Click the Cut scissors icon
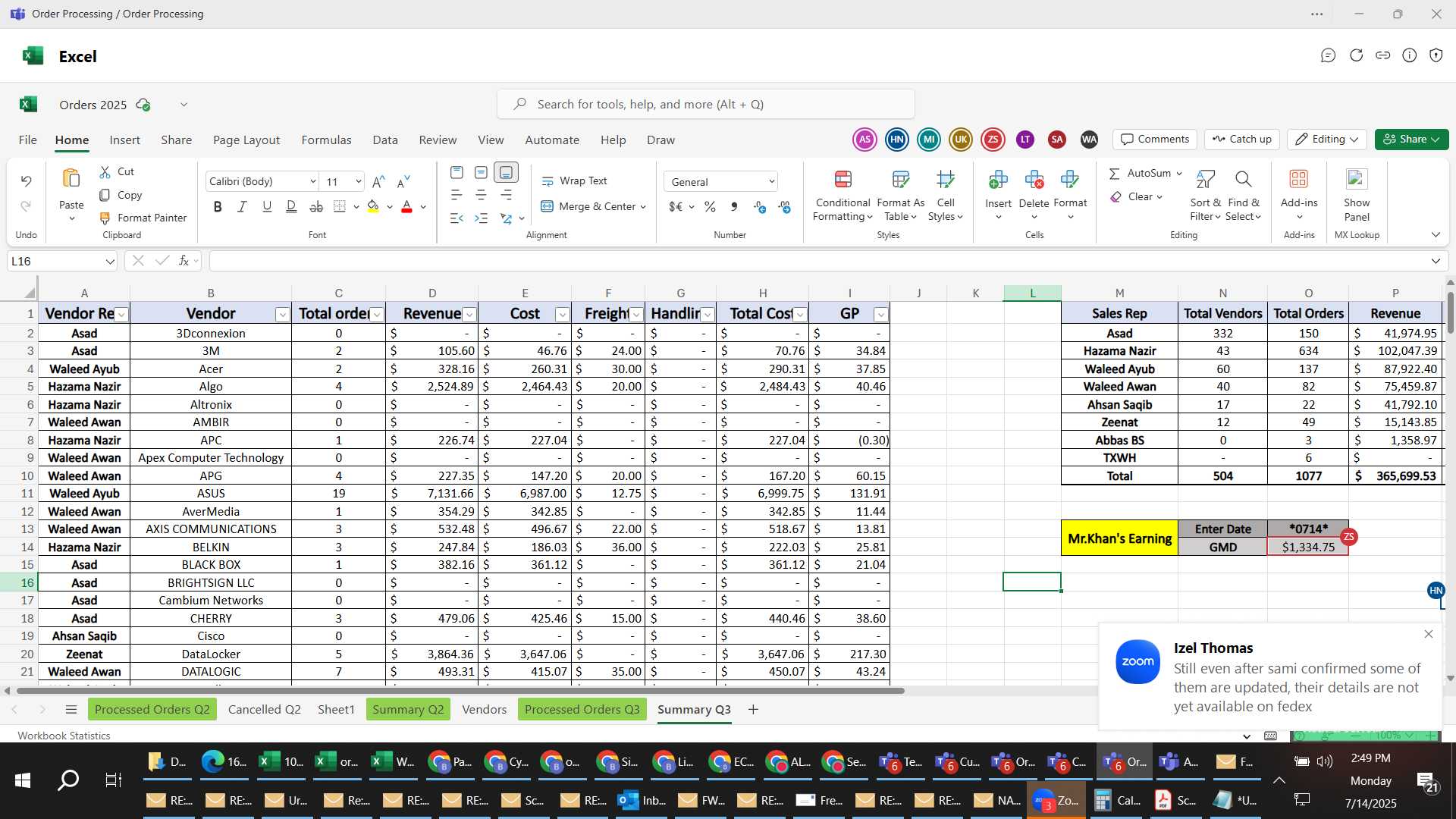1456x819 pixels. pos(105,172)
